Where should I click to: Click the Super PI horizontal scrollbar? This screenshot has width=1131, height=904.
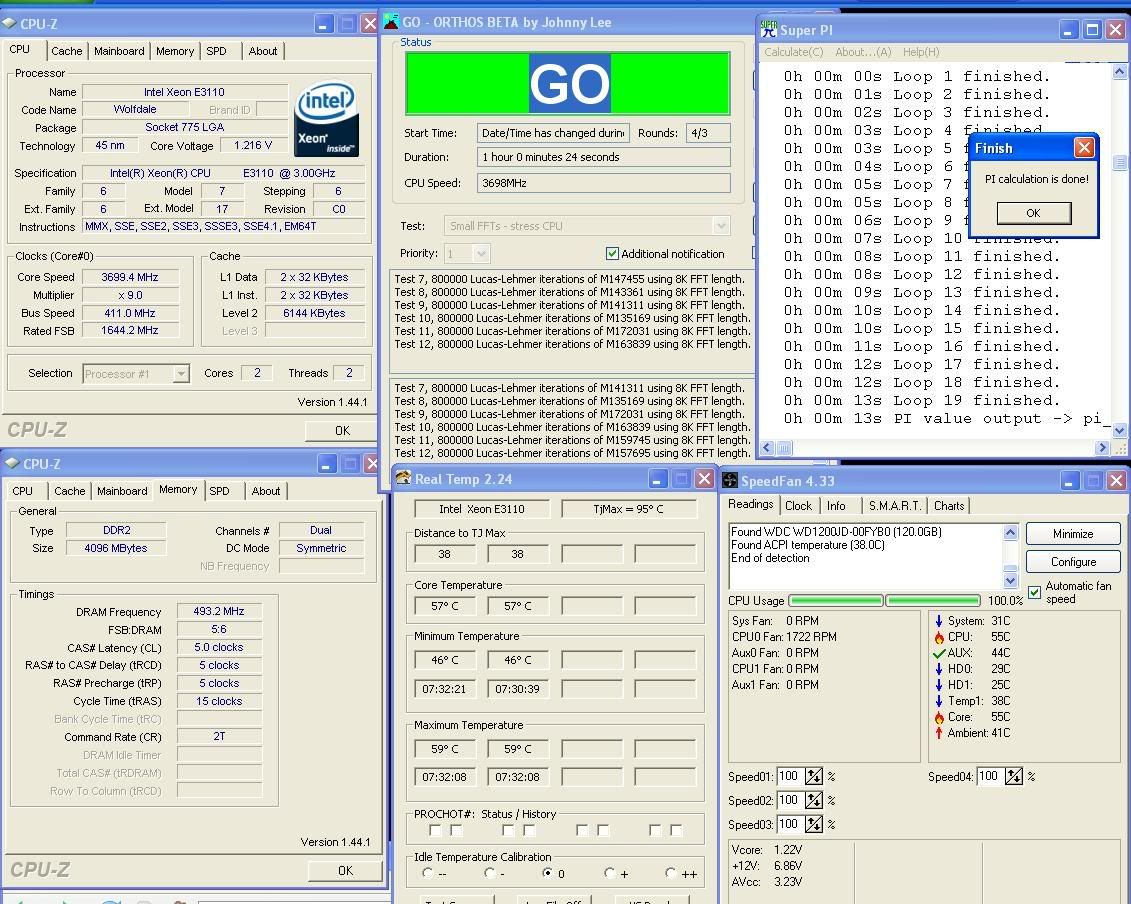pyautogui.click(x=935, y=448)
